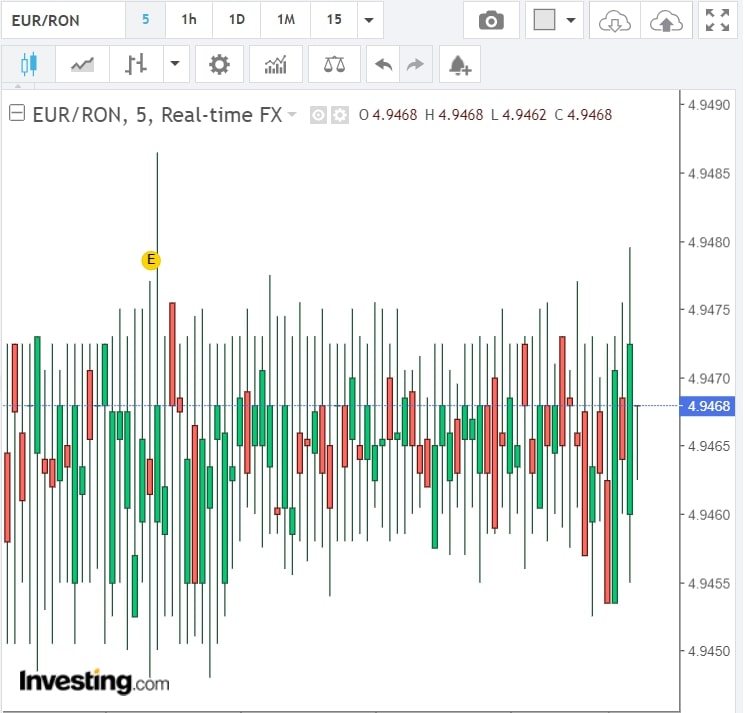The image size is (745, 713).
Task: Open the bar style dropdown arrow
Action: pyautogui.click(x=175, y=65)
